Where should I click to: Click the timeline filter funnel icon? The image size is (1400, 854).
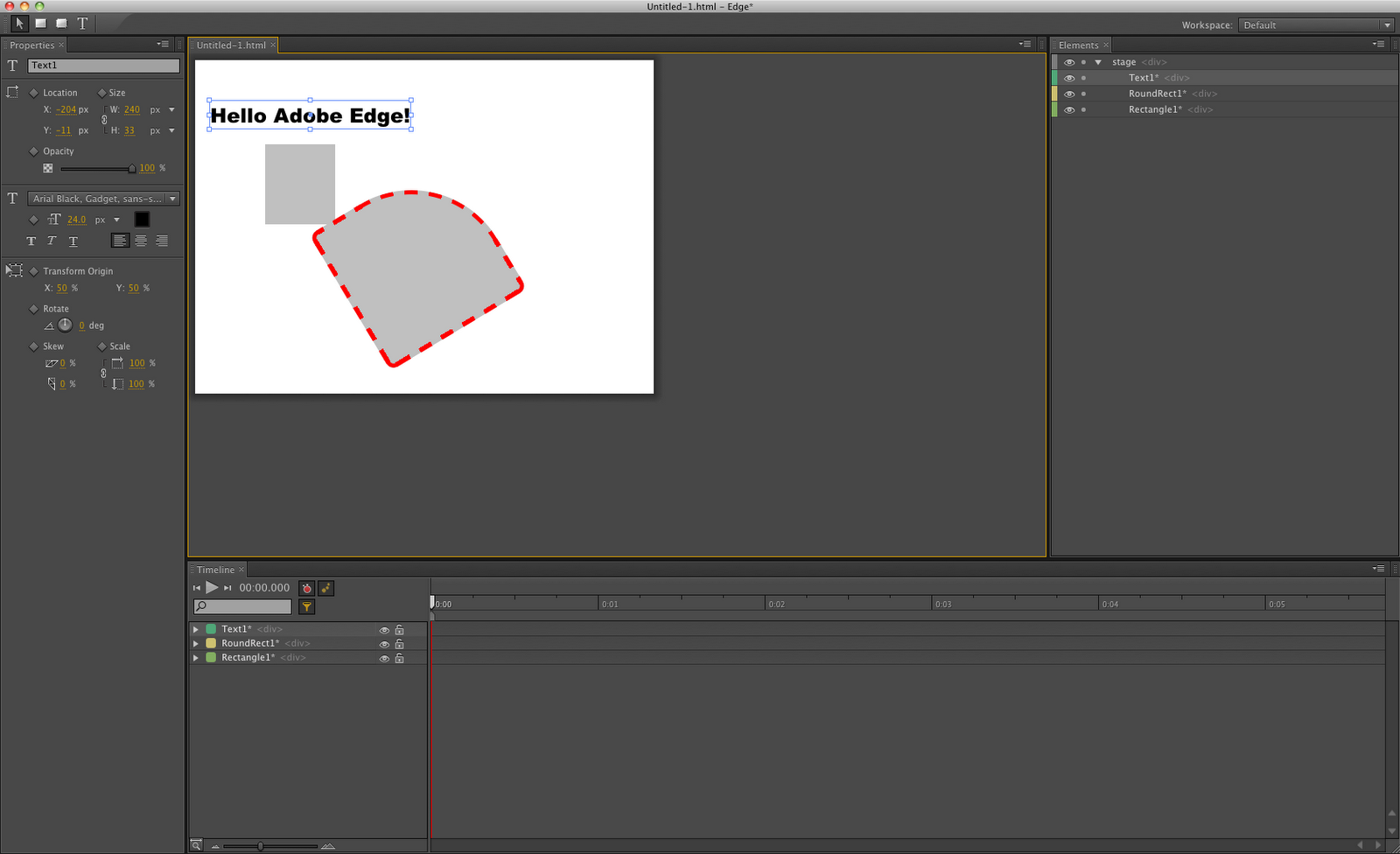pos(307,606)
